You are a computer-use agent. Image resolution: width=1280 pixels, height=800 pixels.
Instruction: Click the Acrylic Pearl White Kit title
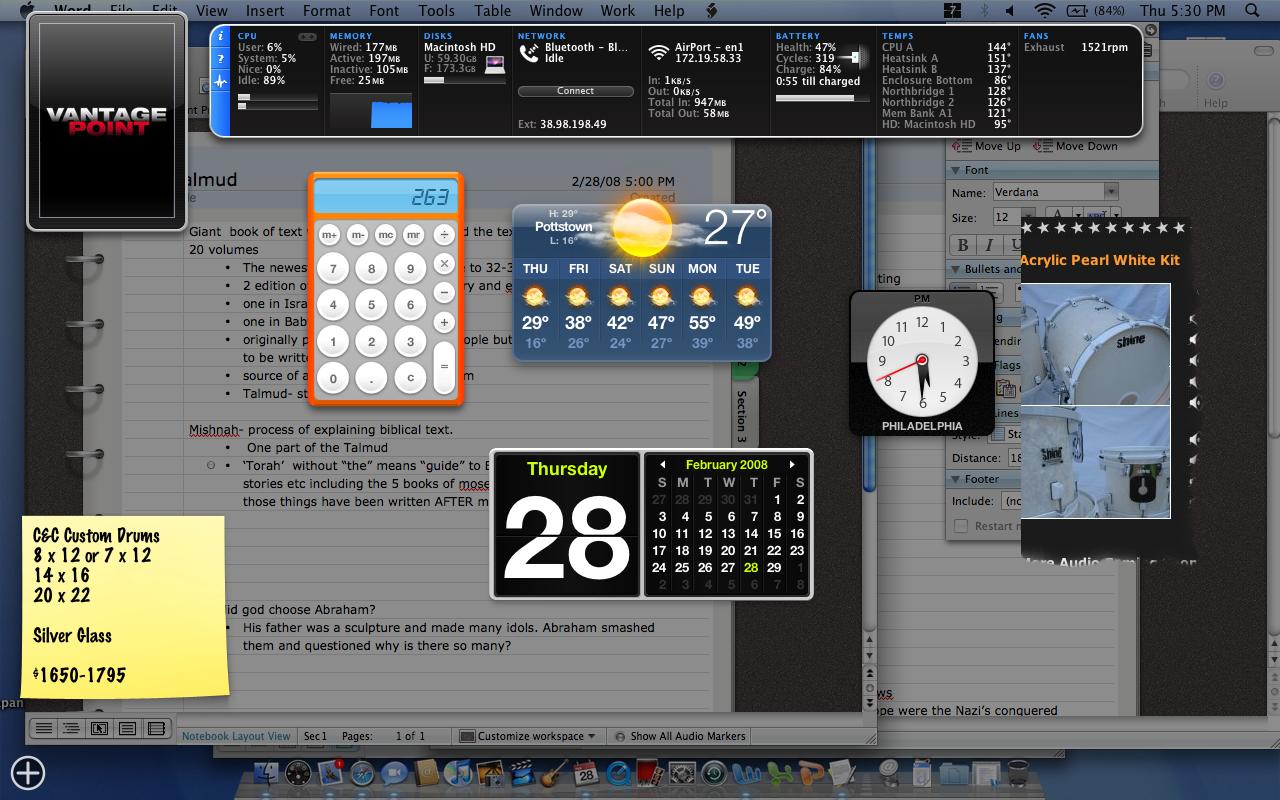(x=1100, y=260)
